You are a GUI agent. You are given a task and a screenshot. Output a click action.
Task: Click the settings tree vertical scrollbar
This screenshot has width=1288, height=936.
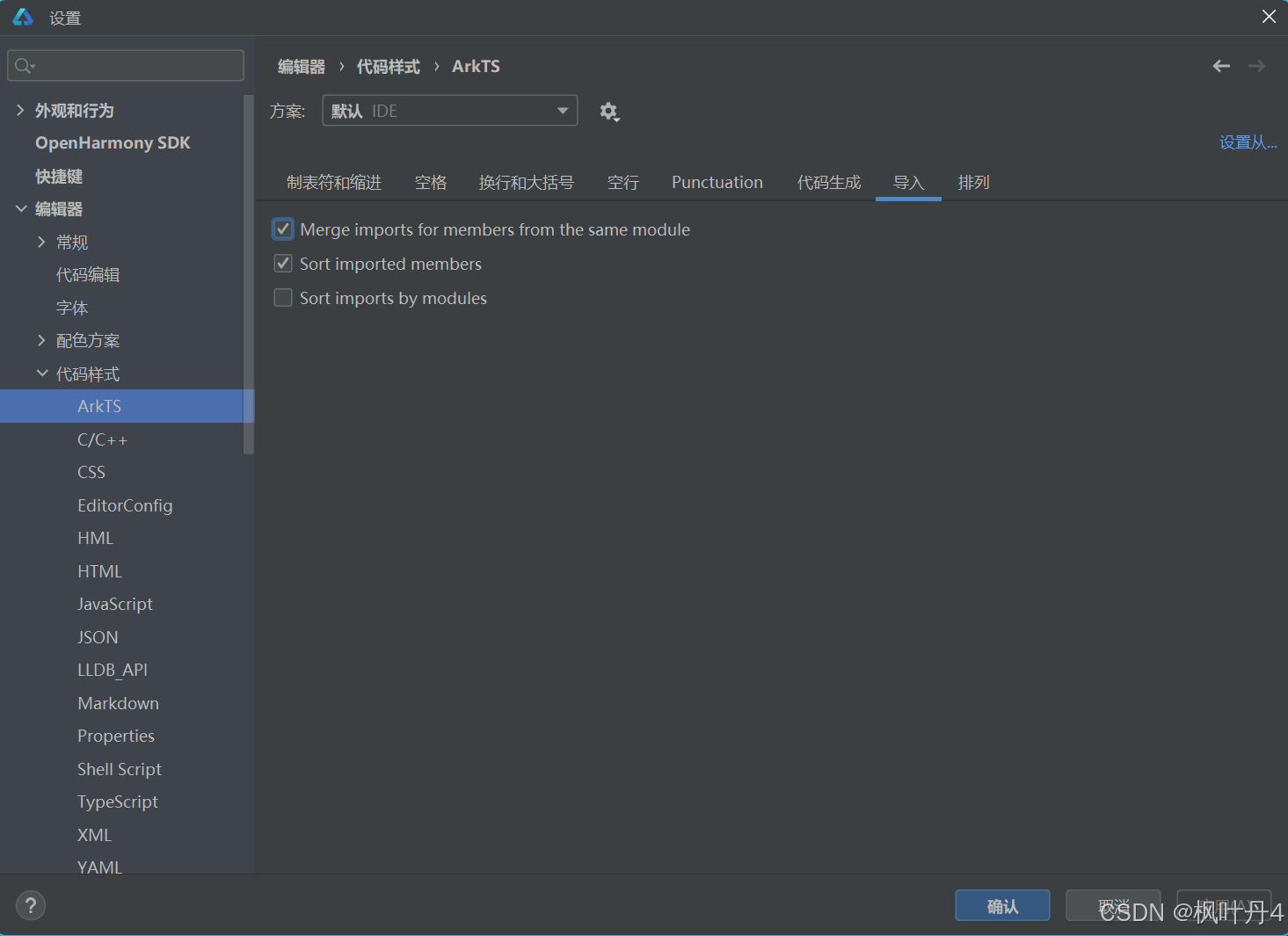coord(249,274)
